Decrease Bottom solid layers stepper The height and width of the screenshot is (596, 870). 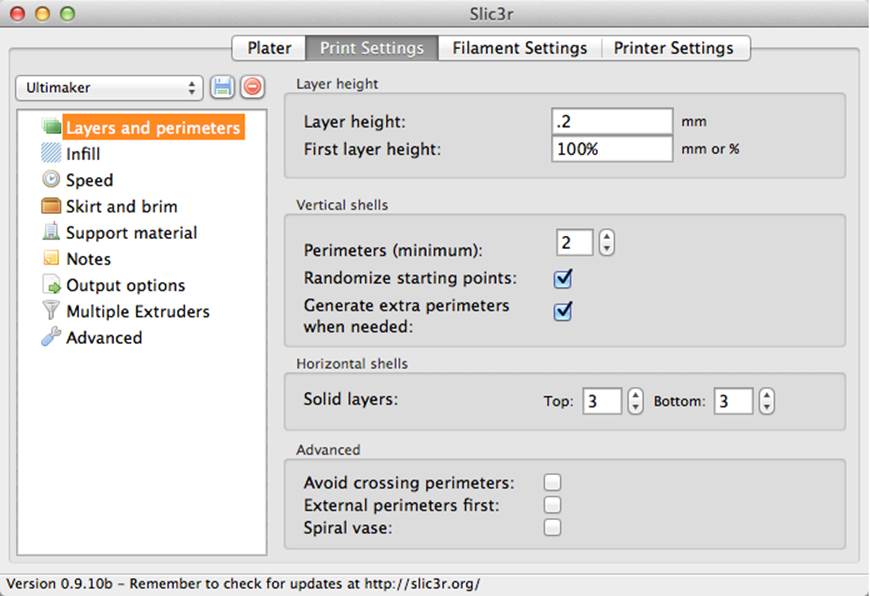tap(767, 407)
